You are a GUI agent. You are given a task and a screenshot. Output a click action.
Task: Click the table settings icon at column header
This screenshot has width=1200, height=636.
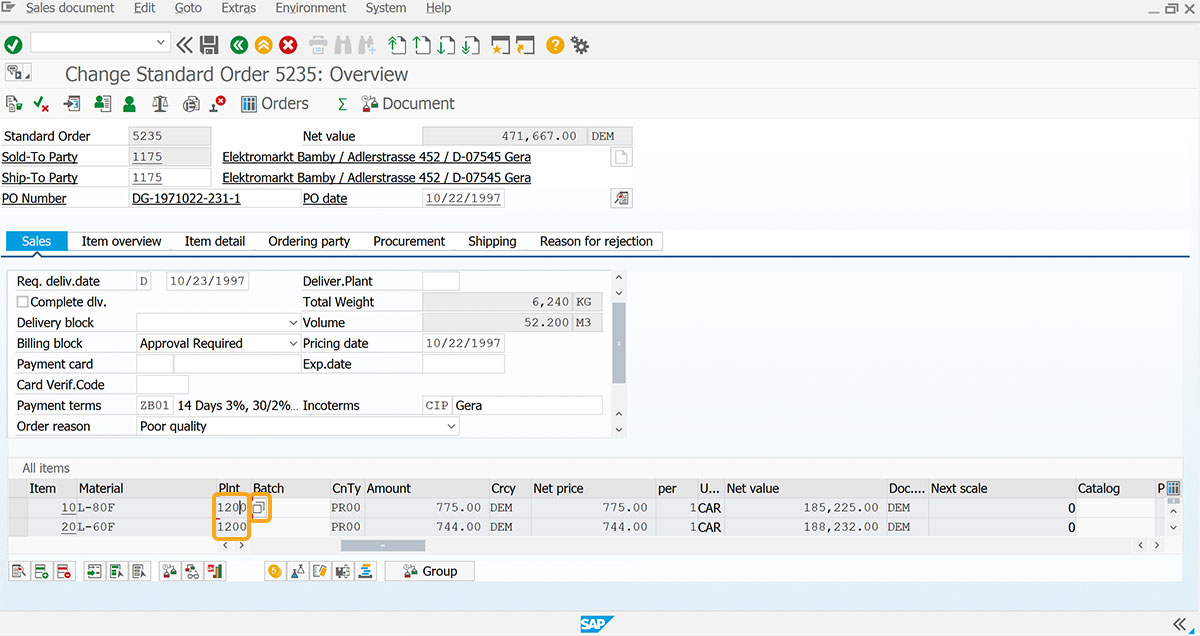(x=1173, y=488)
